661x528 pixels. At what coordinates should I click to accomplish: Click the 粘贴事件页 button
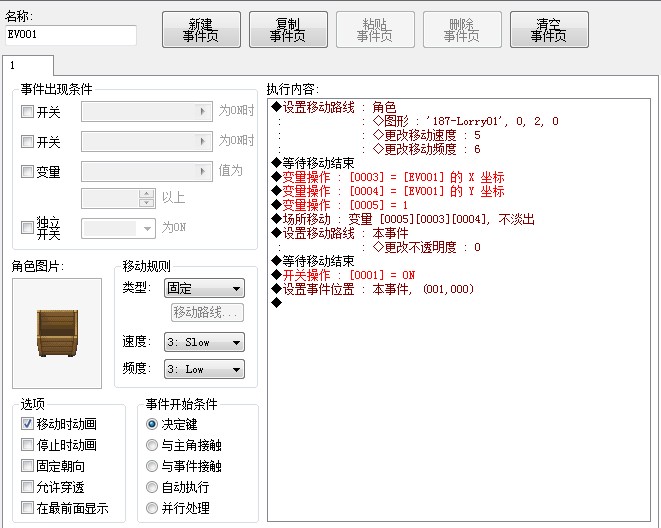[x=375, y=29]
